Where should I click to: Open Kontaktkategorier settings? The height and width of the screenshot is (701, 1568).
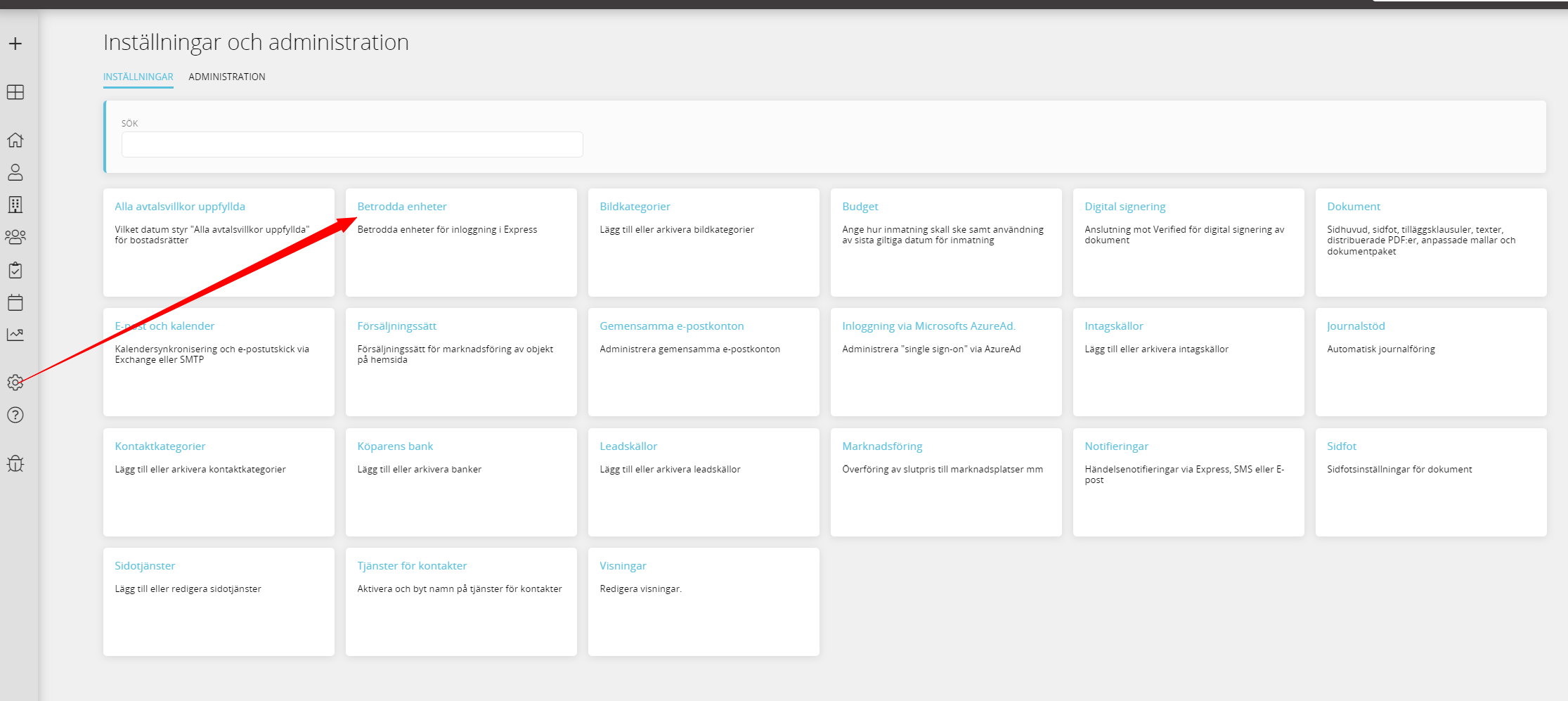[160, 446]
